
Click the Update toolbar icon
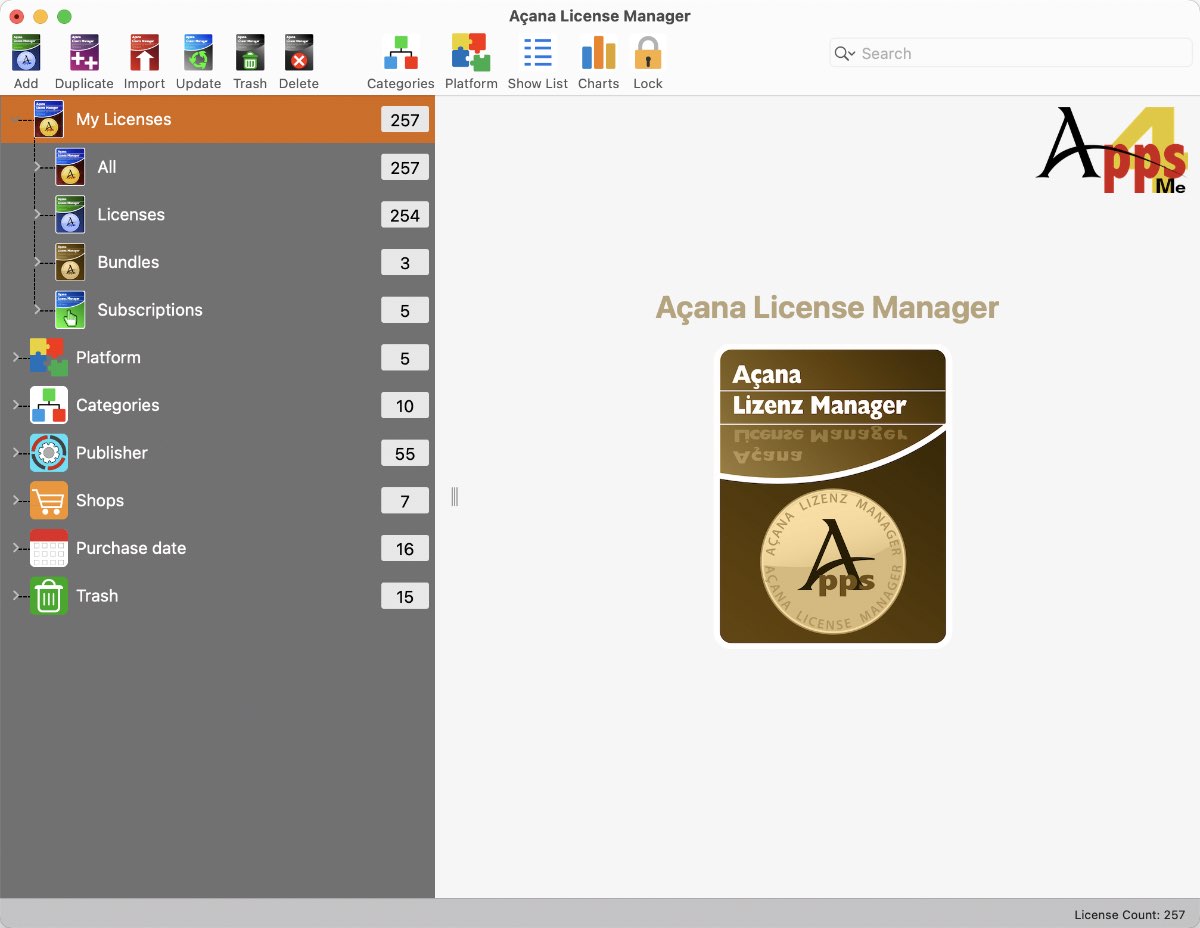(198, 52)
